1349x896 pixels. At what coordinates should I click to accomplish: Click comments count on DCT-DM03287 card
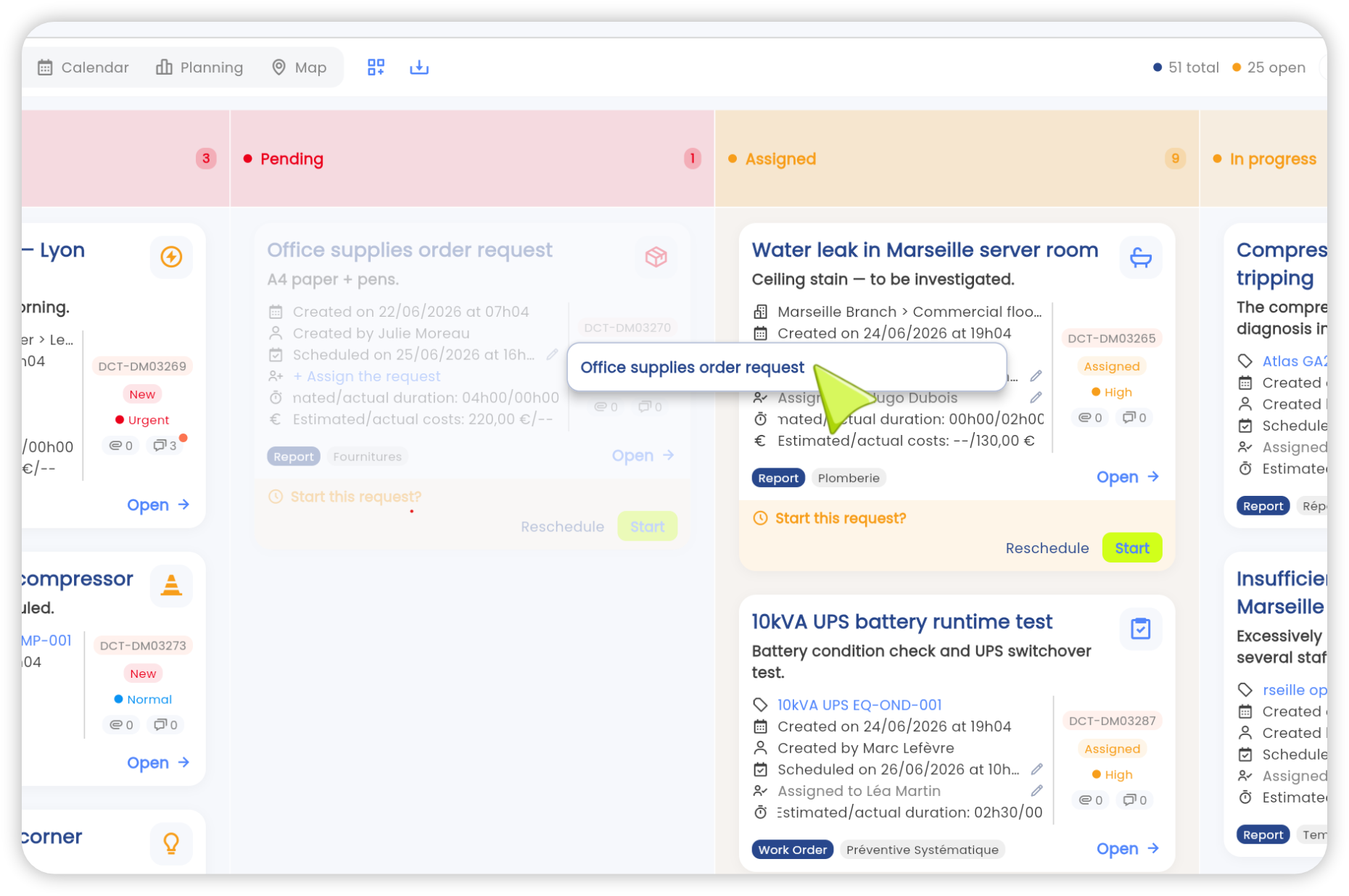(x=1136, y=800)
